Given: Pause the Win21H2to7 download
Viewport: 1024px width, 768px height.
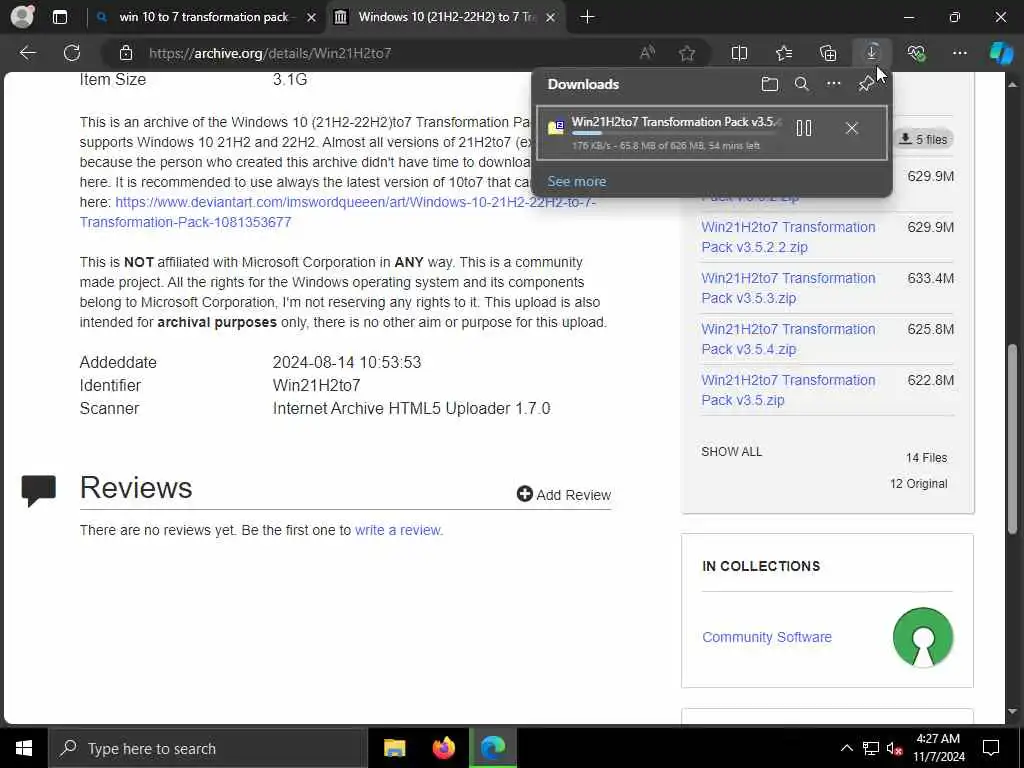Looking at the screenshot, I should coord(804,128).
